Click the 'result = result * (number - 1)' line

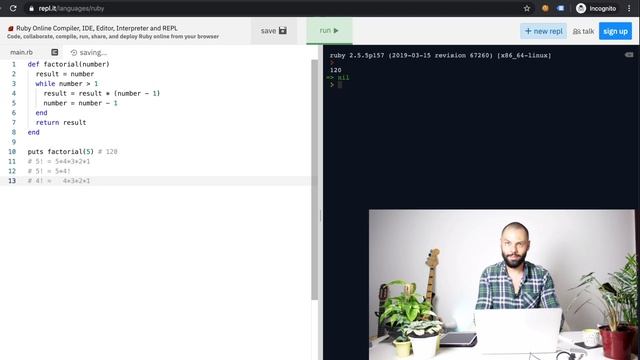click(x=102, y=93)
